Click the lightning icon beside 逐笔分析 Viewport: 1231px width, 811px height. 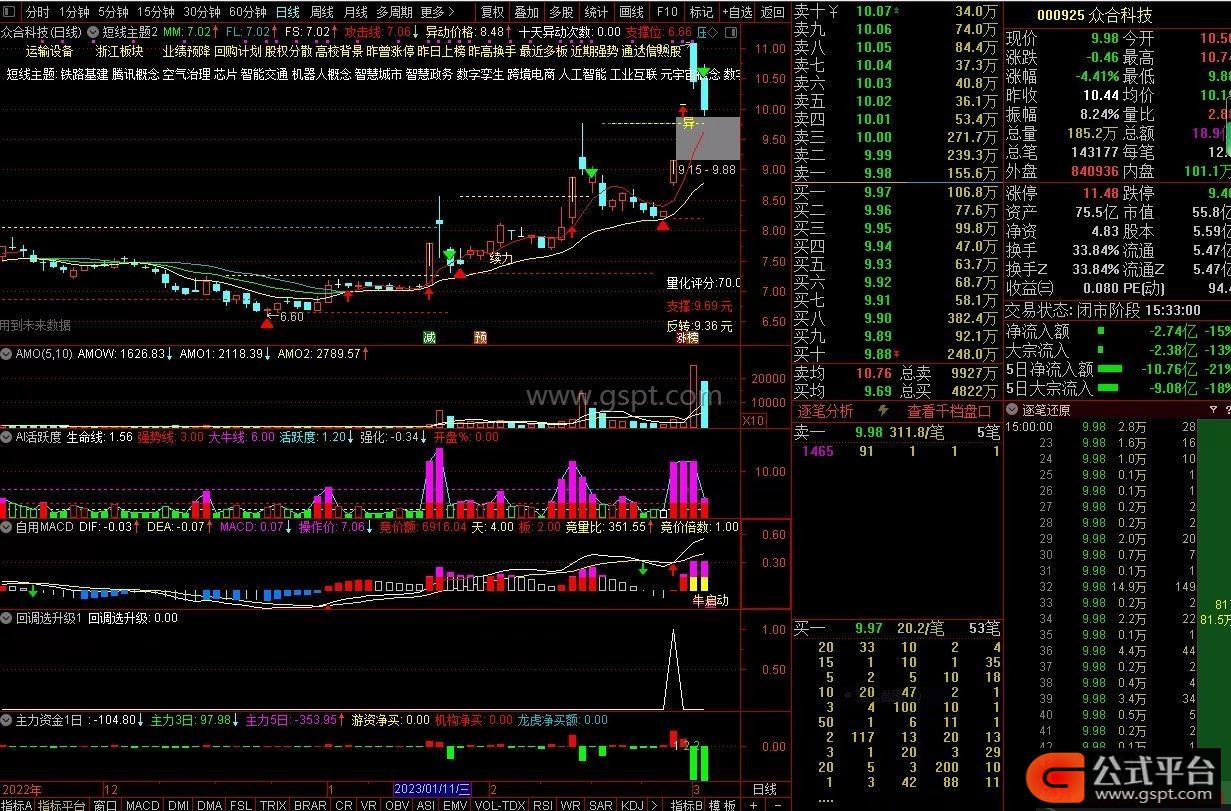tap(883, 411)
